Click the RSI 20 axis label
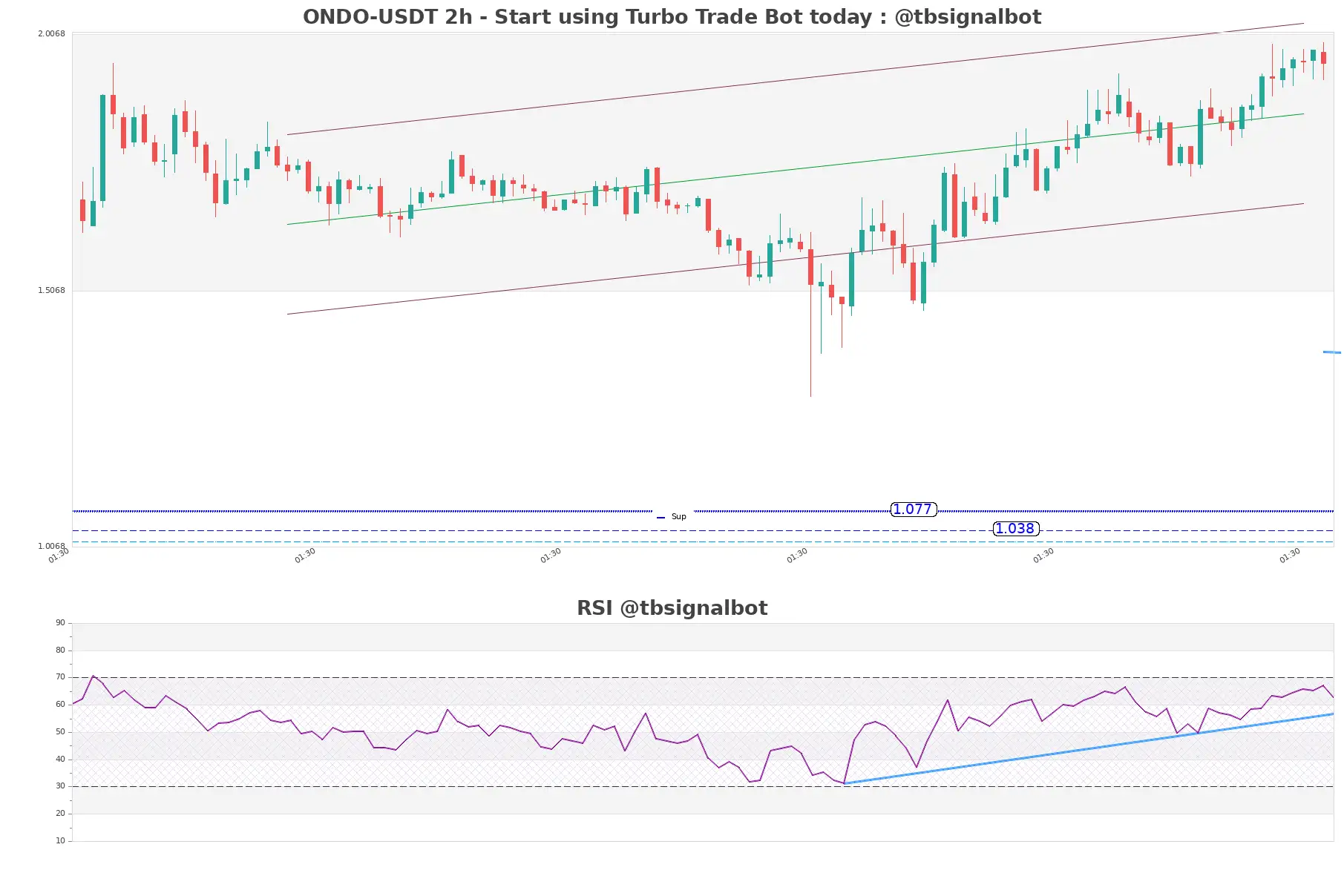Image resolution: width=1344 pixels, height=896 pixels. pyautogui.click(x=60, y=814)
